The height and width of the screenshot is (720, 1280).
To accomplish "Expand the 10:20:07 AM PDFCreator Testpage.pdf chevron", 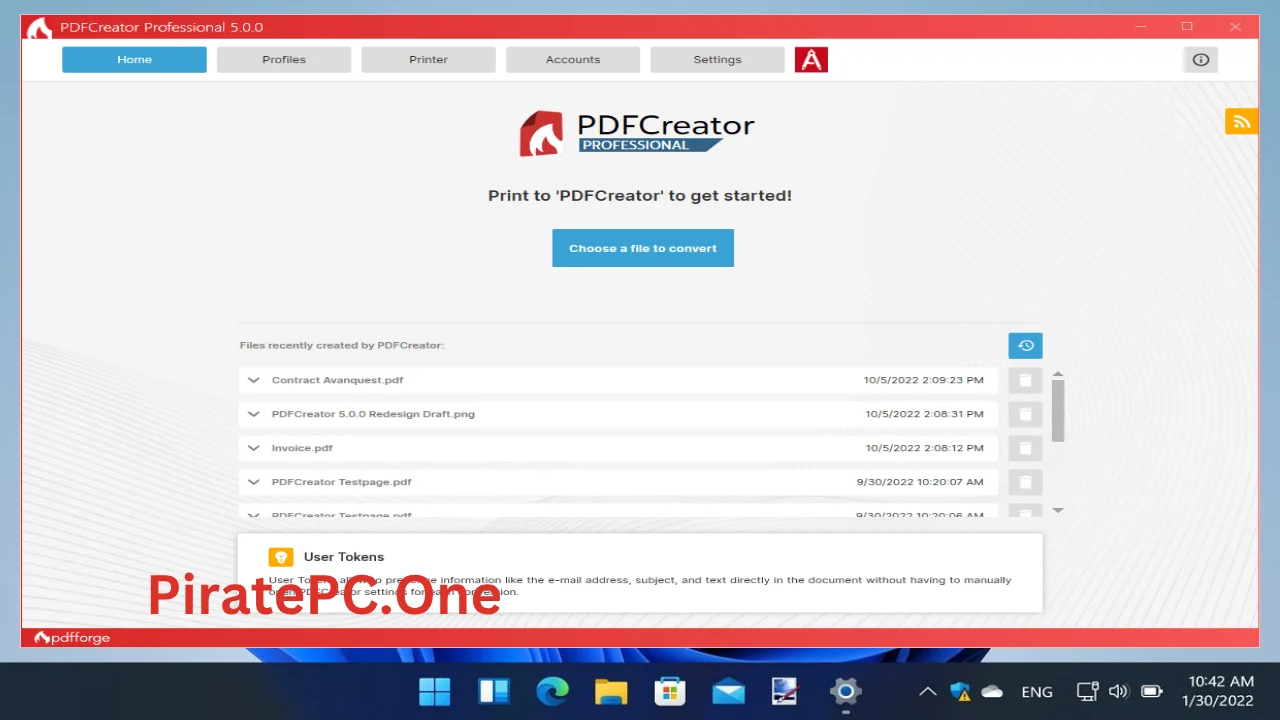I will [x=254, y=482].
